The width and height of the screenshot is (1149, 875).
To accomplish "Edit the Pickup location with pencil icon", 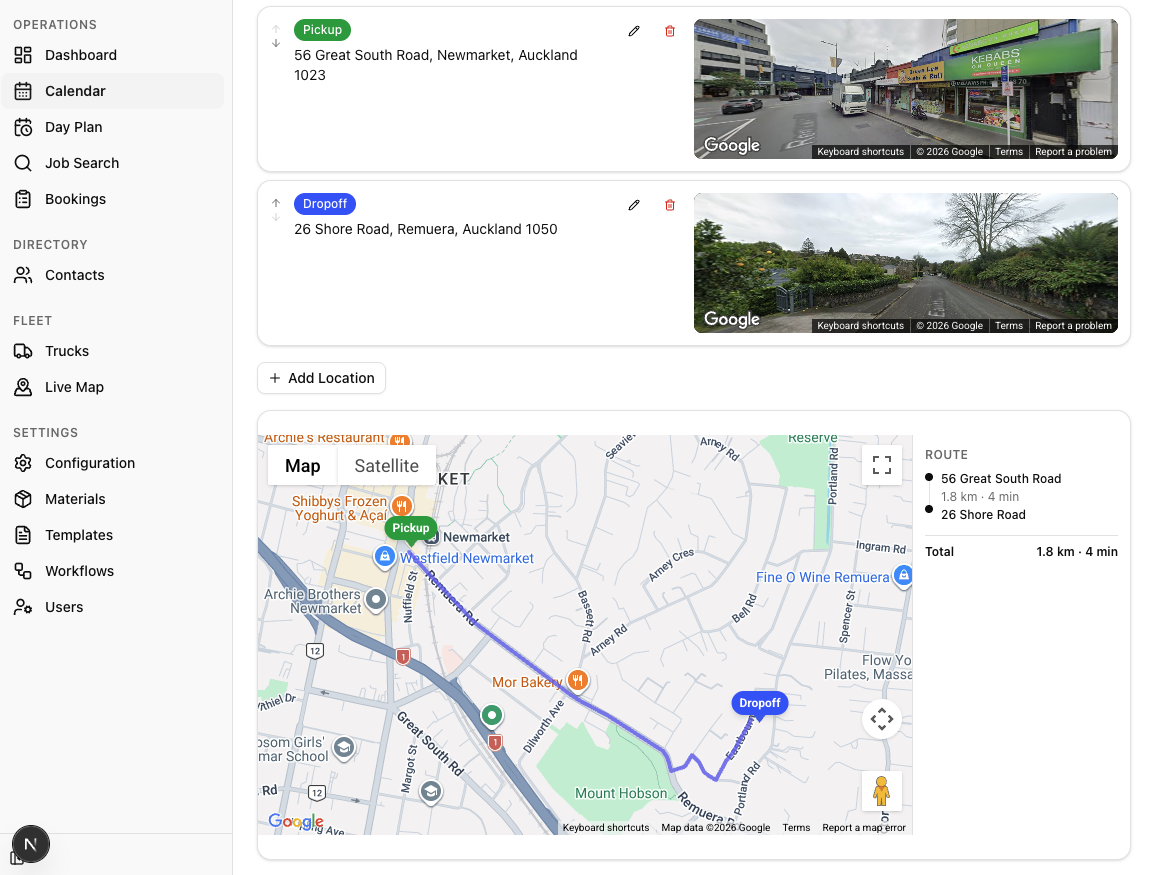I will tap(634, 31).
